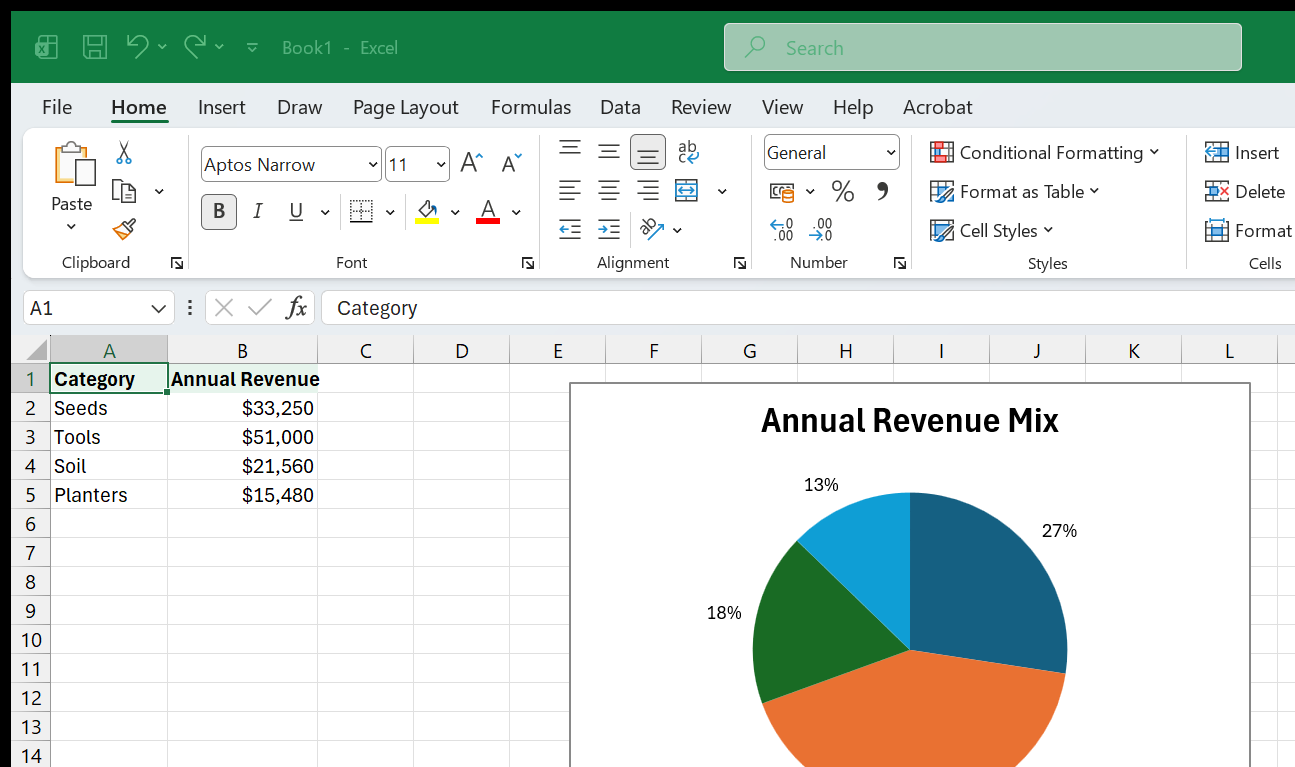The image size is (1295, 767).
Task: Select cell containing $51,000
Action: [243, 437]
